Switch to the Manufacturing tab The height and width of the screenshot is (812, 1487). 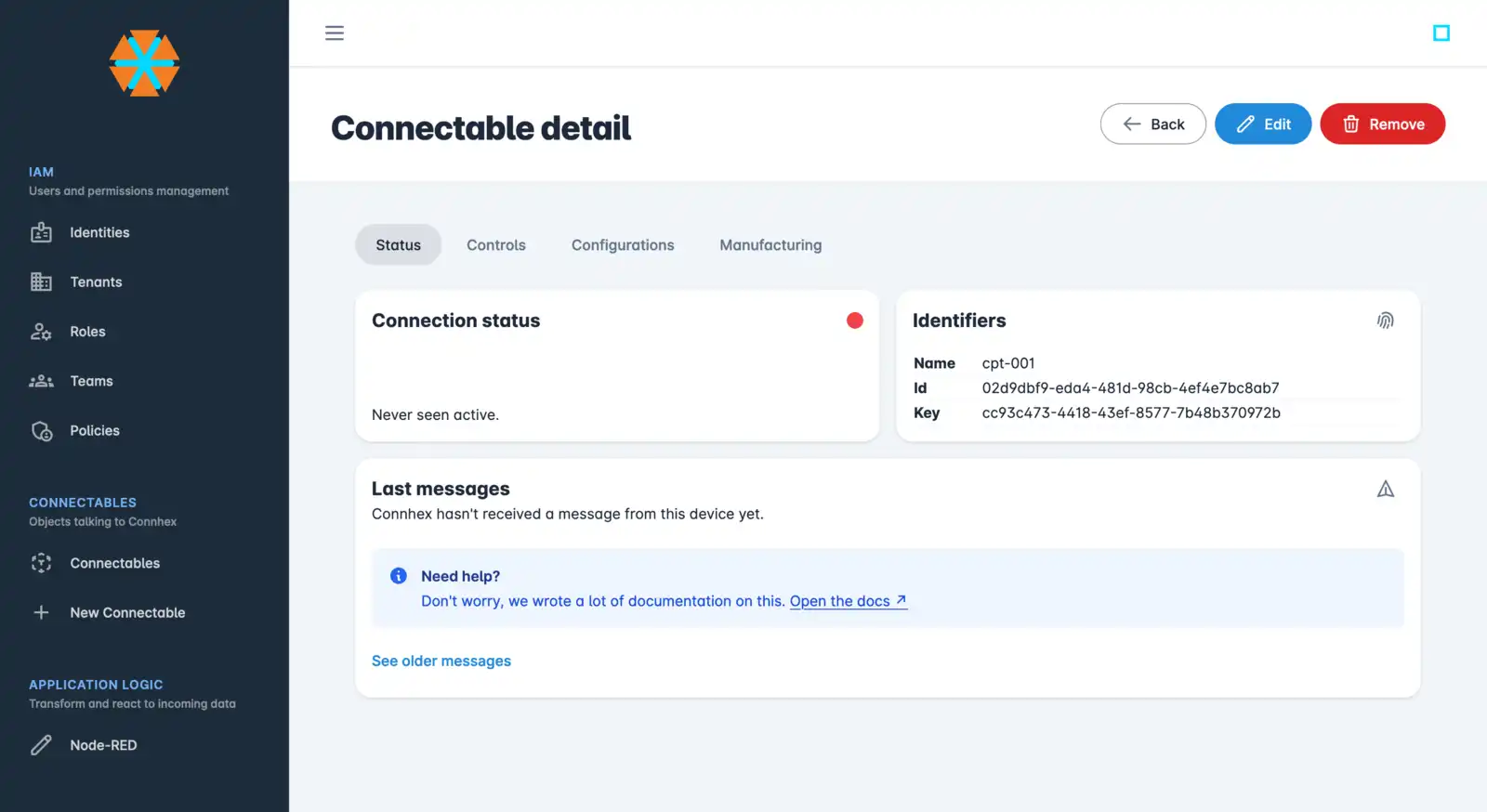770,245
